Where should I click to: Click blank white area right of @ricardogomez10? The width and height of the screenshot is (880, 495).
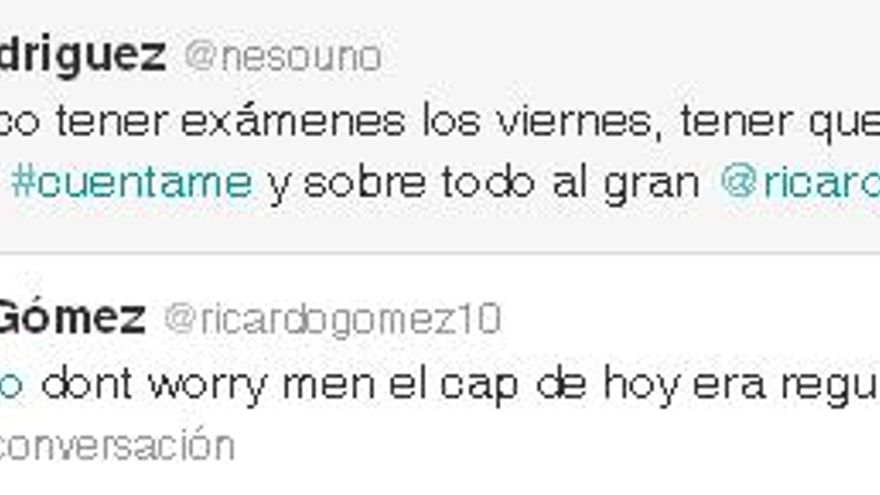coord(690,318)
